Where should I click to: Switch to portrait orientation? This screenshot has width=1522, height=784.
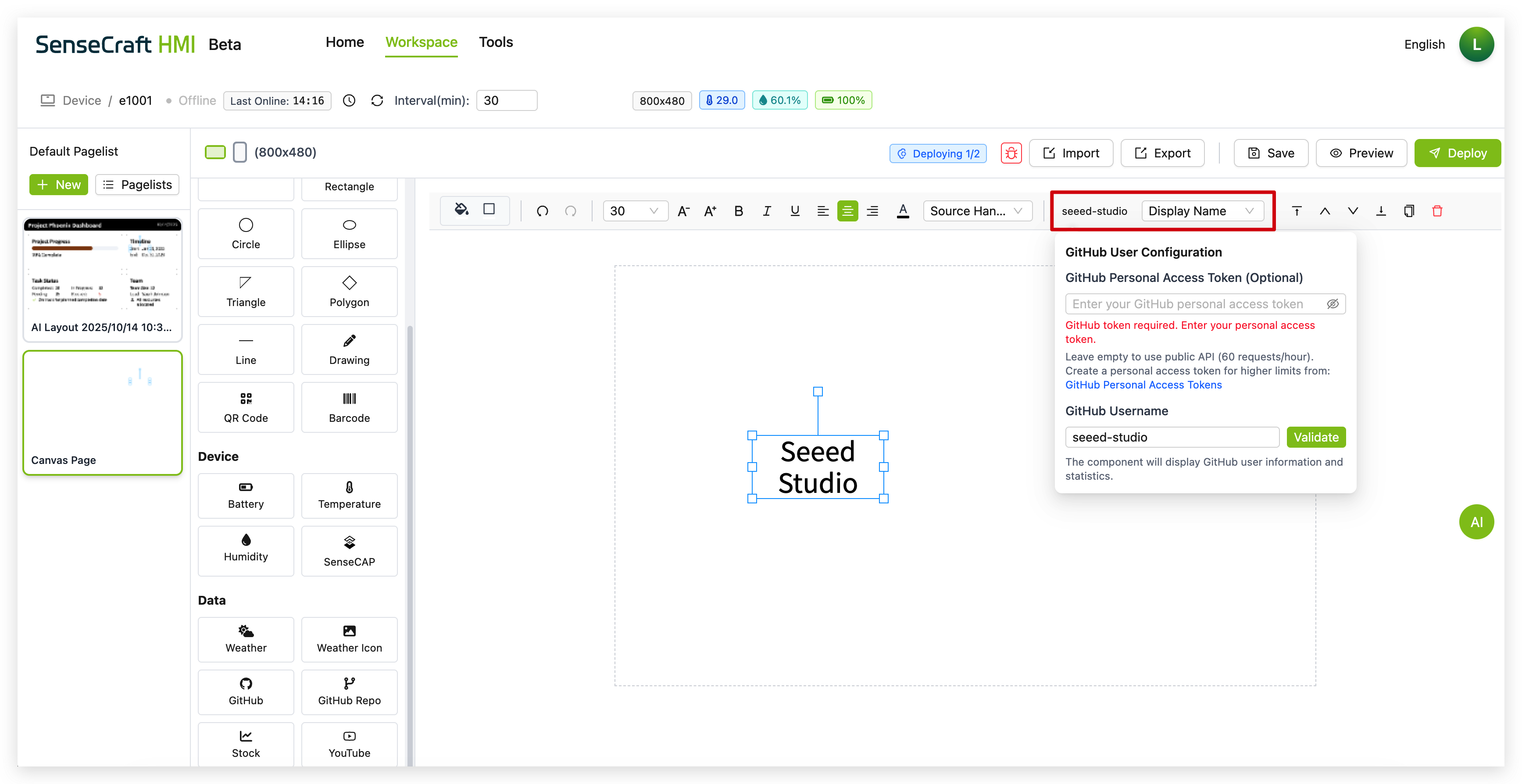pos(239,152)
